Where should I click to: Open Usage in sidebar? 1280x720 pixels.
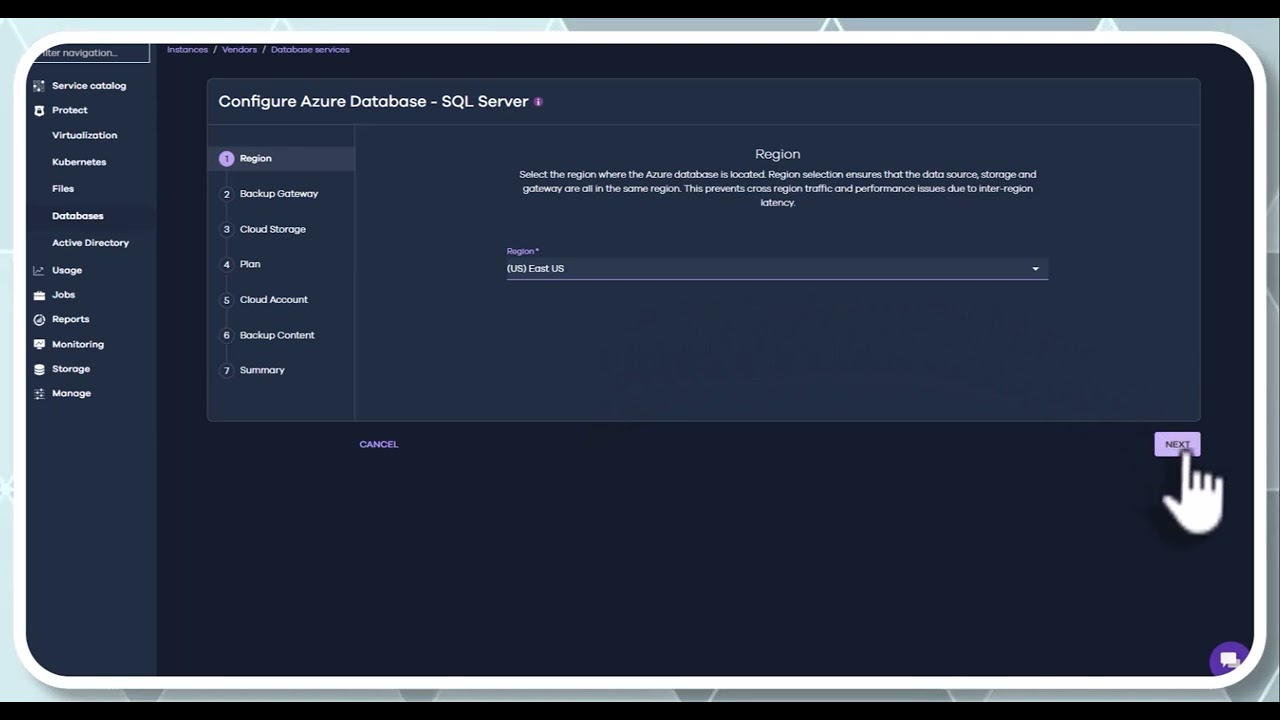(67, 270)
